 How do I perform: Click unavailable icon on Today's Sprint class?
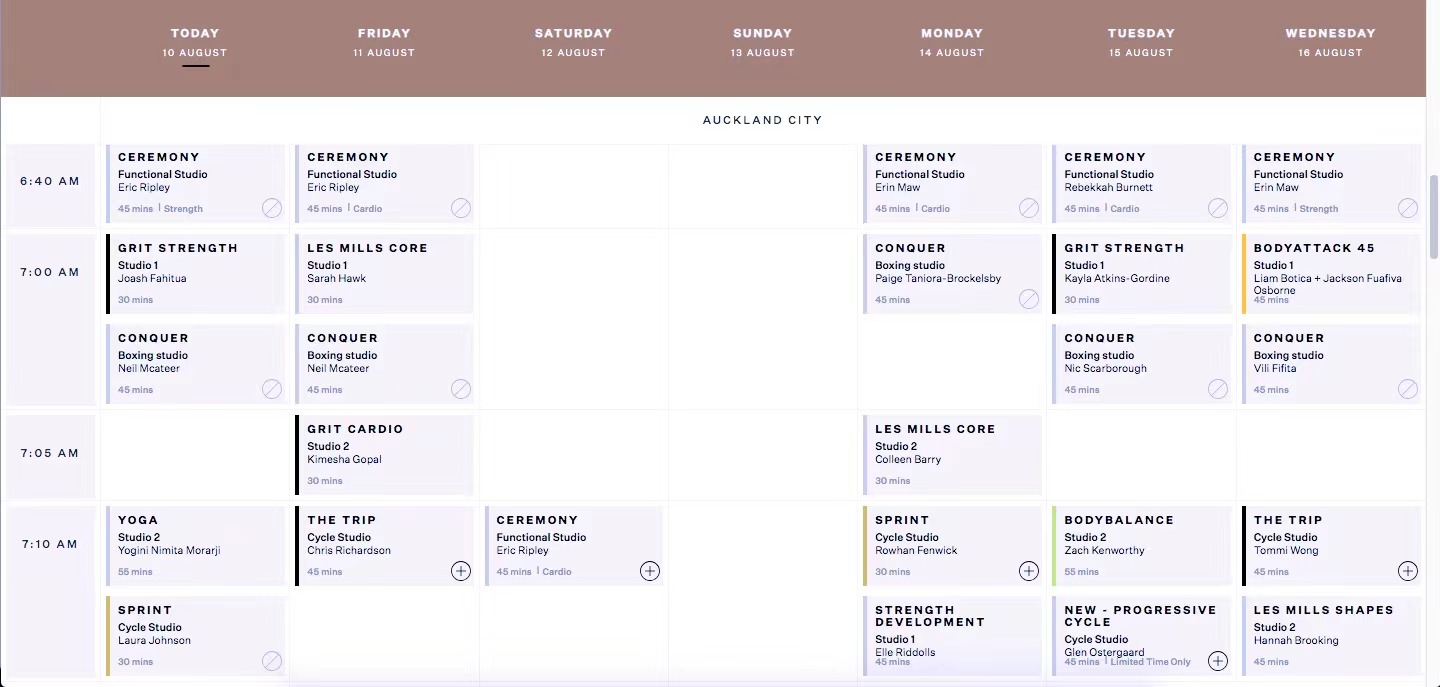pyautogui.click(x=272, y=661)
